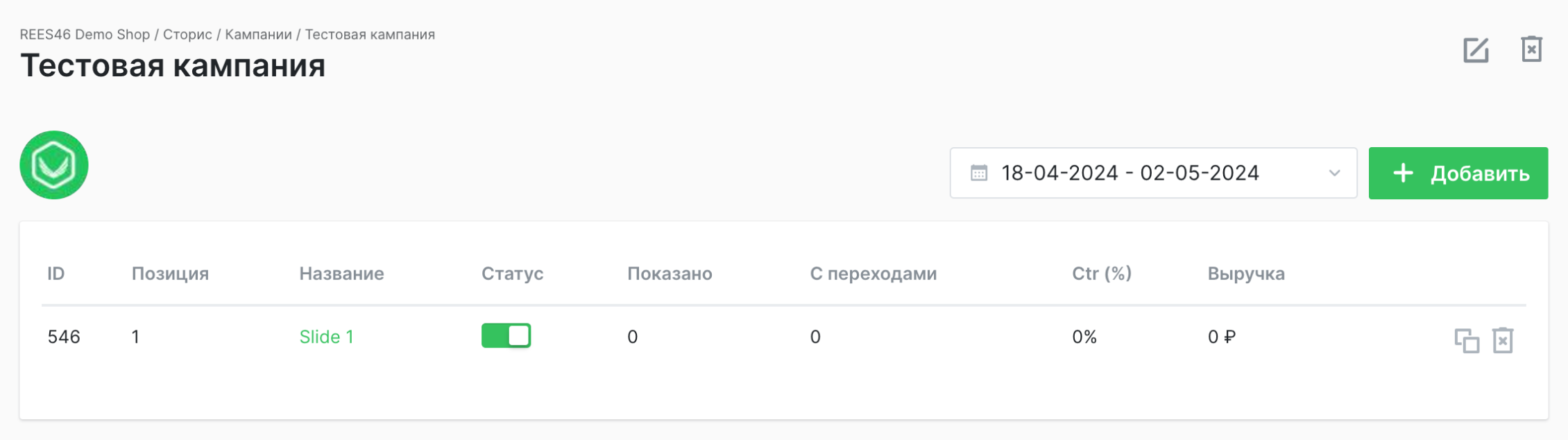Go to REES46 Demo Shop breadcrumb link

coord(83,33)
